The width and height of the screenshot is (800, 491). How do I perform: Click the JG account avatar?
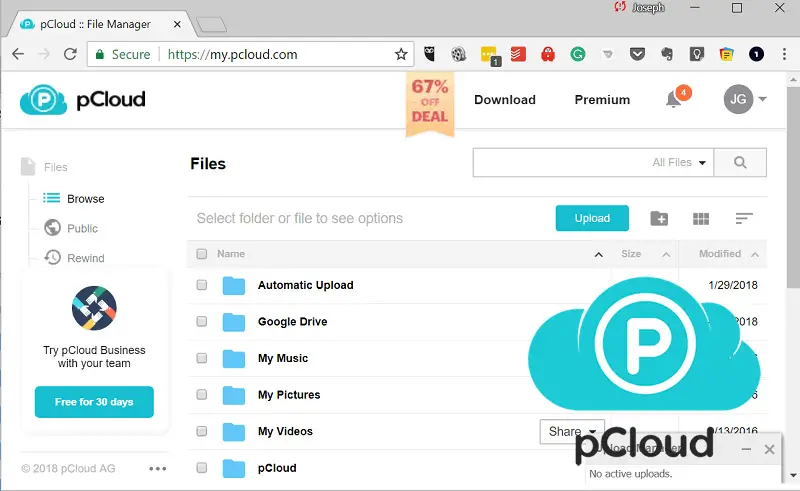[738, 99]
